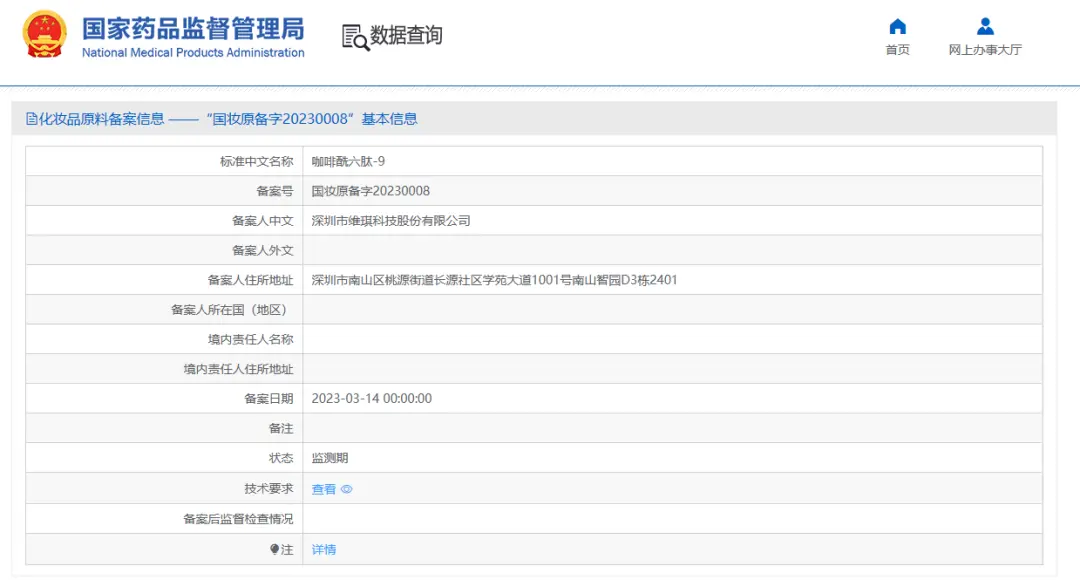1080x580 pixels.
Task: Click the national emblem logo
Action: [x=45, y=35]
